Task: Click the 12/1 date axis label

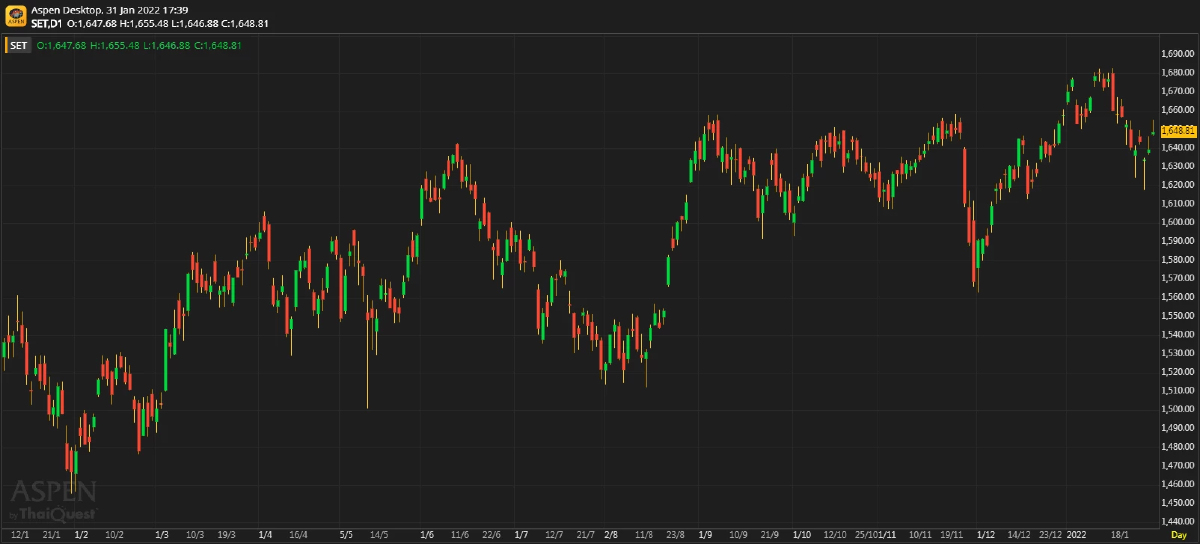Action: coord(19,535)
